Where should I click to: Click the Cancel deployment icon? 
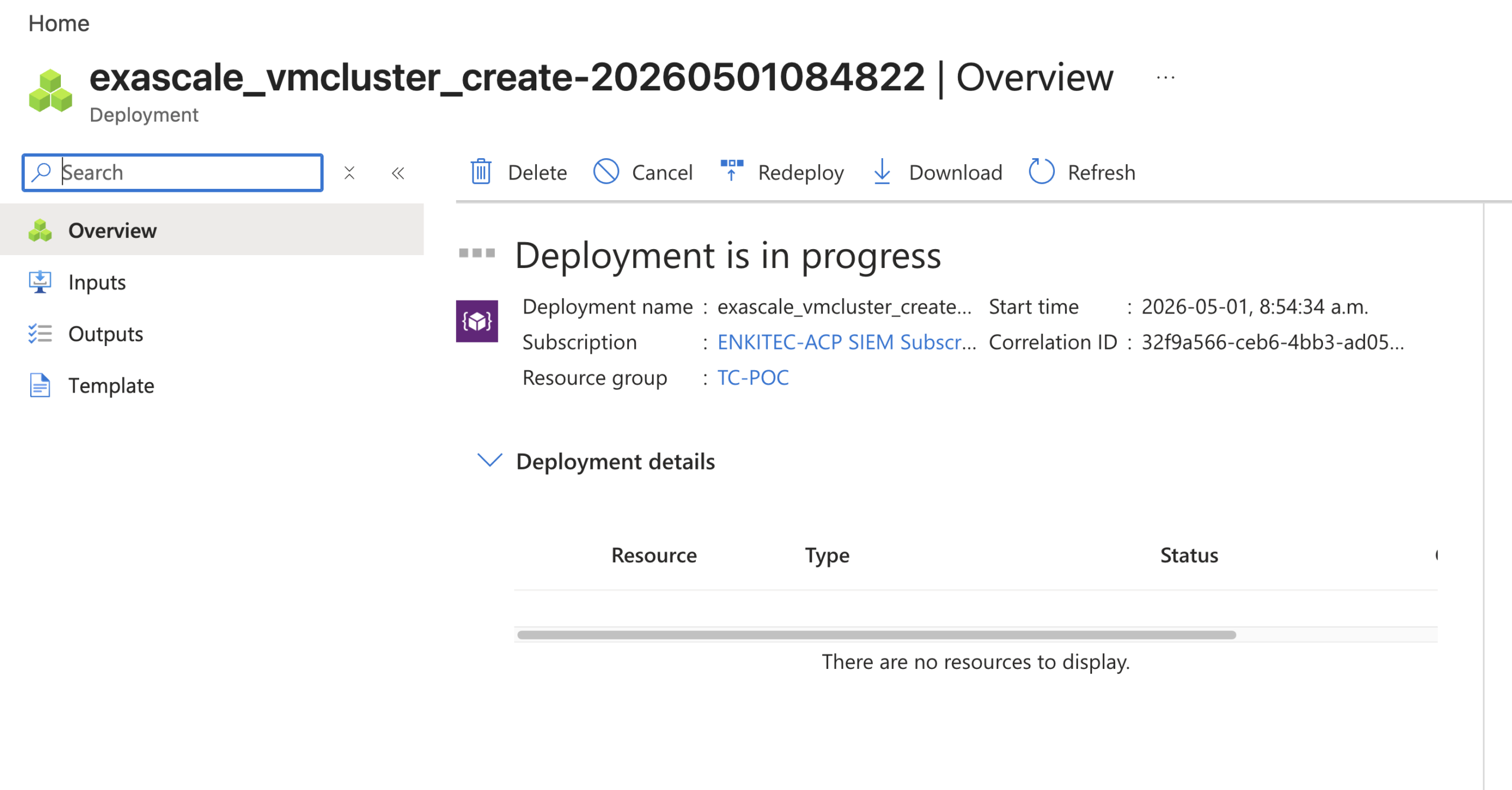click(606, 172)
